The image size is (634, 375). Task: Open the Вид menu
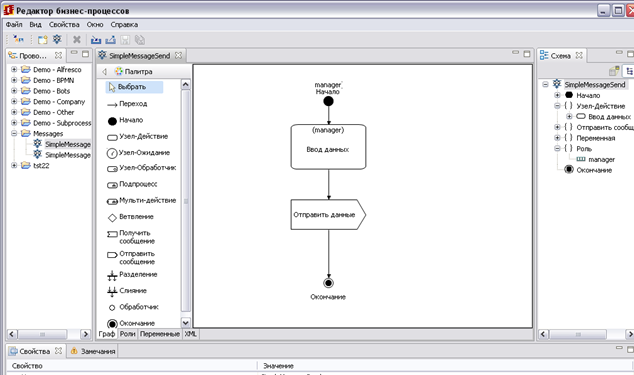(x=35, y=25)
